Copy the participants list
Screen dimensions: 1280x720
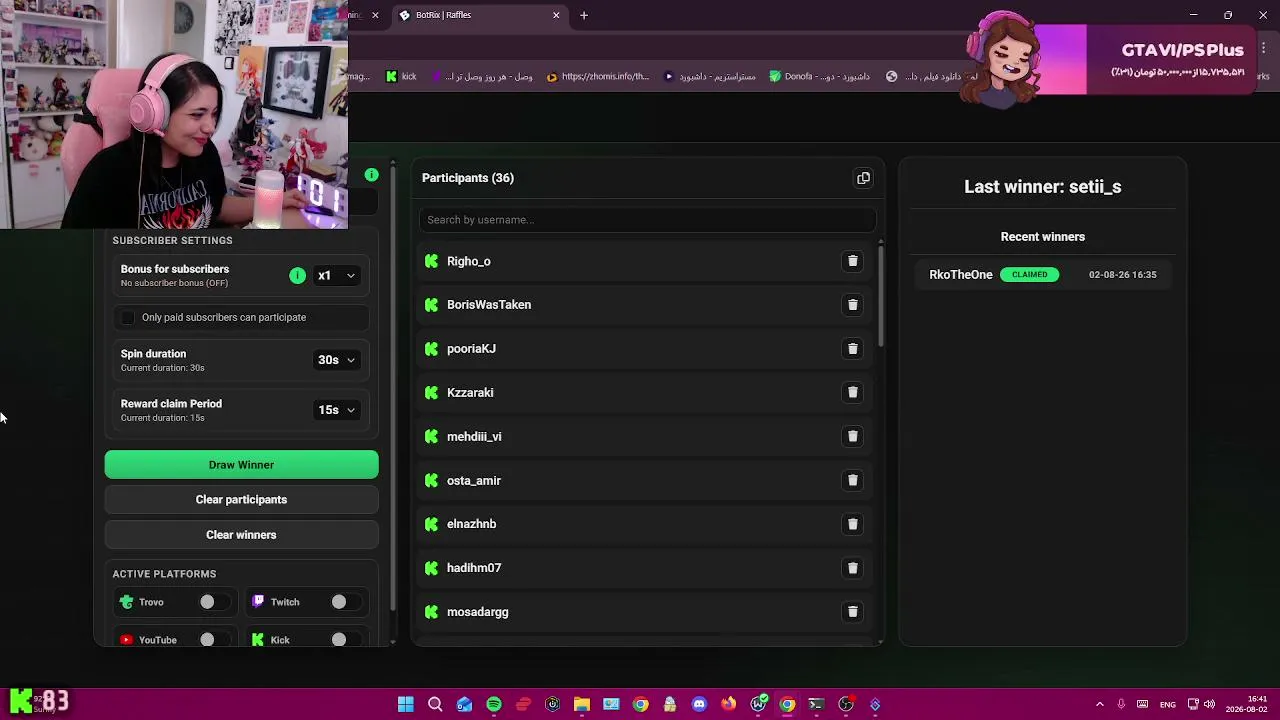click(864, 178)
